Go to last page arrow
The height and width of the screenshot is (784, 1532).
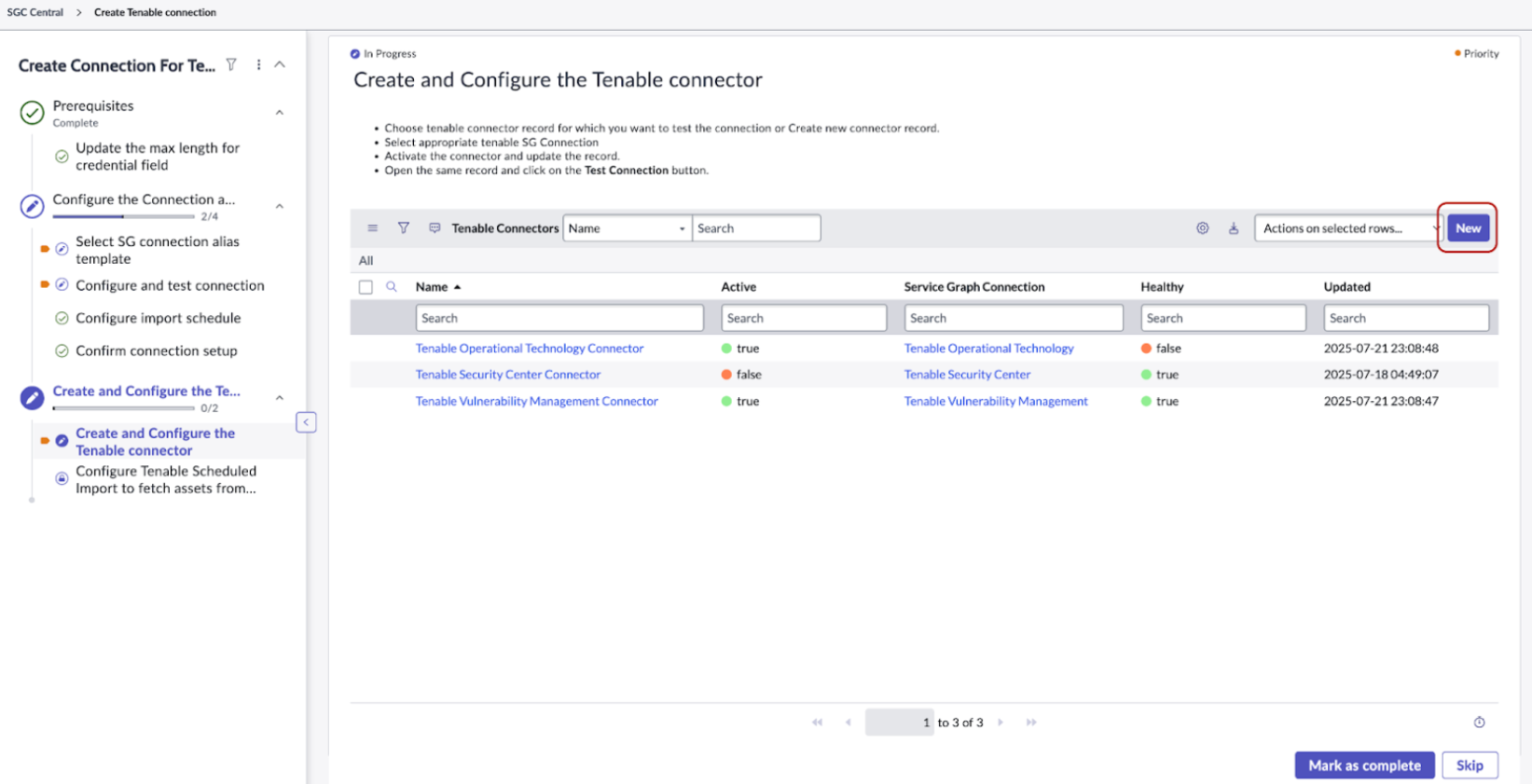pos(1031,722)
